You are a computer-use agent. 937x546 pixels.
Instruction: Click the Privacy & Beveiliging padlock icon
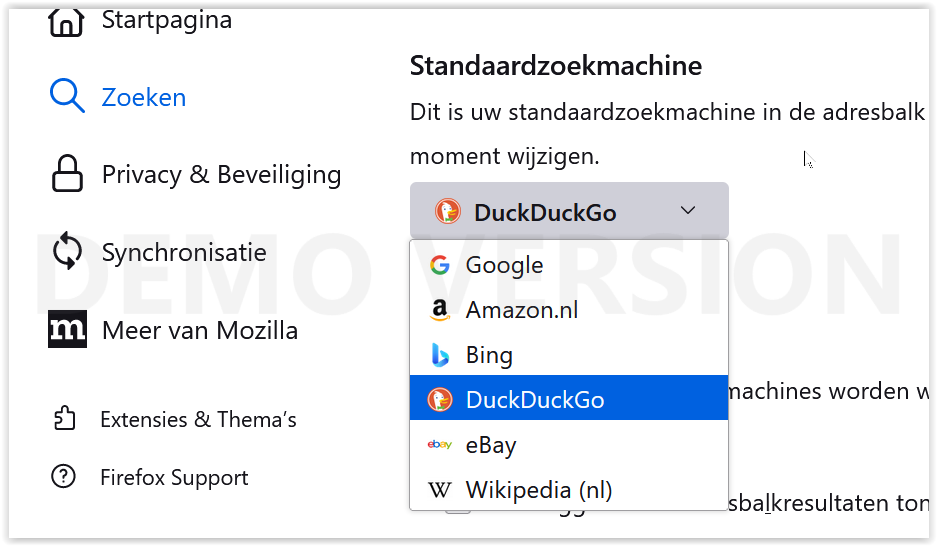tap(67, 173)
